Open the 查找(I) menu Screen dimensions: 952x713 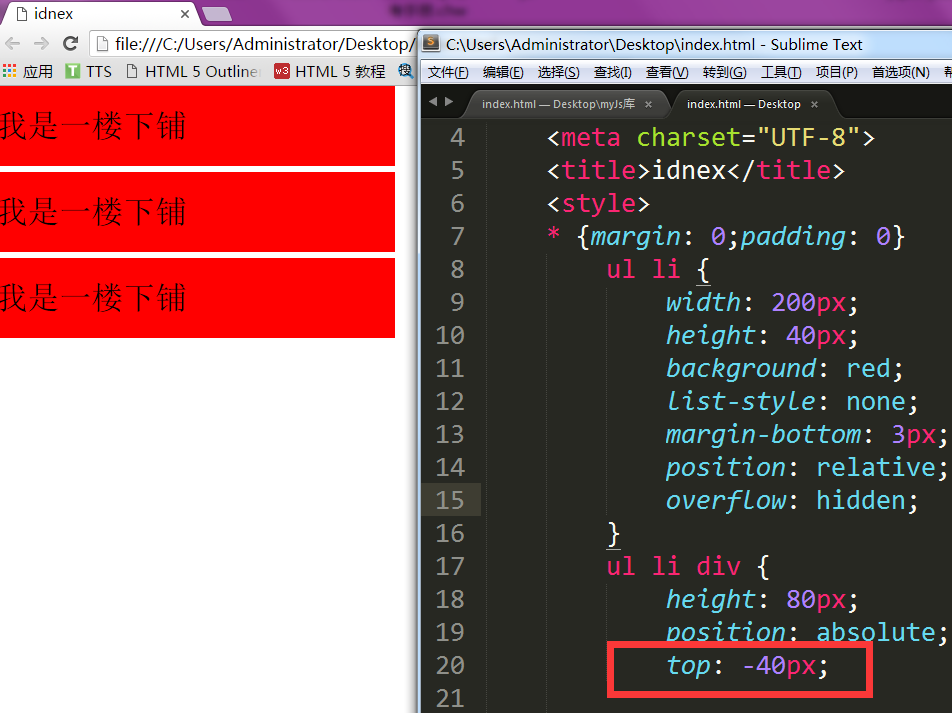tap(613, 72)
